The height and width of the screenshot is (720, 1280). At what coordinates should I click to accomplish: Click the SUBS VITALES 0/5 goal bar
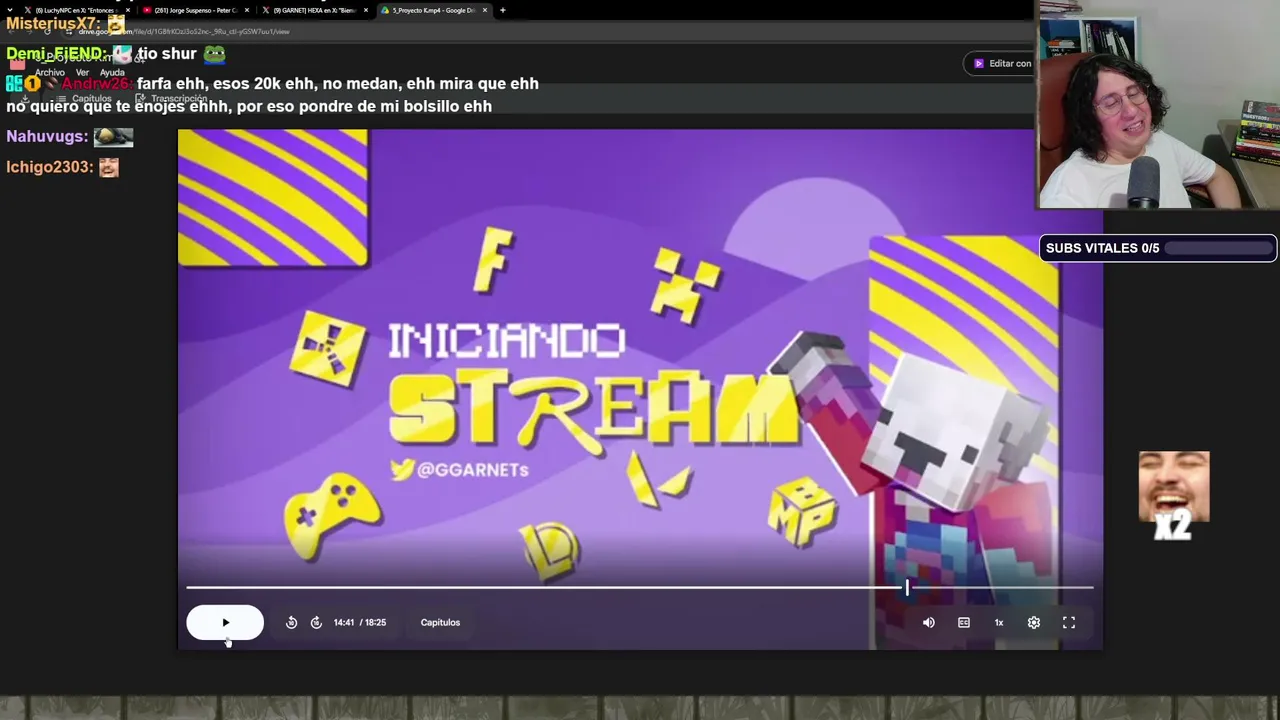pyautogui.click(x=1158, y=248)
